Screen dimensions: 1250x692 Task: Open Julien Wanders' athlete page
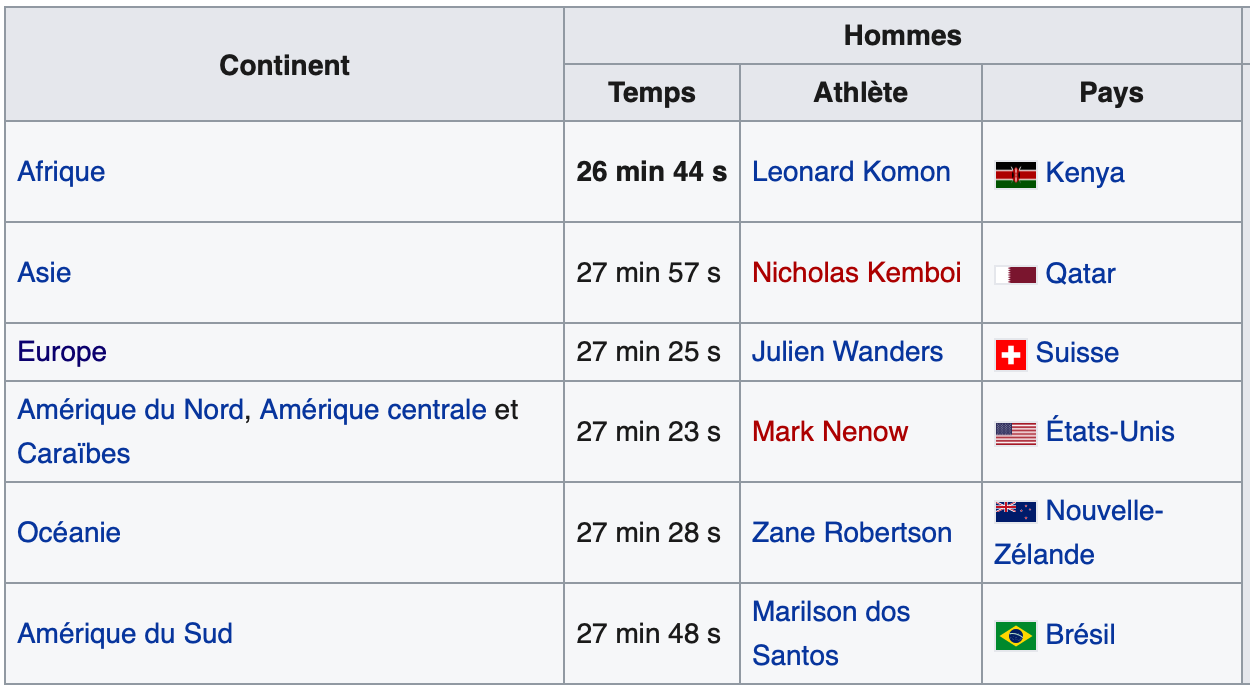(848, 352)
